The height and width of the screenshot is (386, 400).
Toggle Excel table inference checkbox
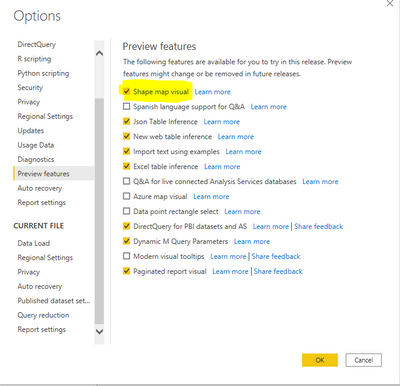(126, 166)
